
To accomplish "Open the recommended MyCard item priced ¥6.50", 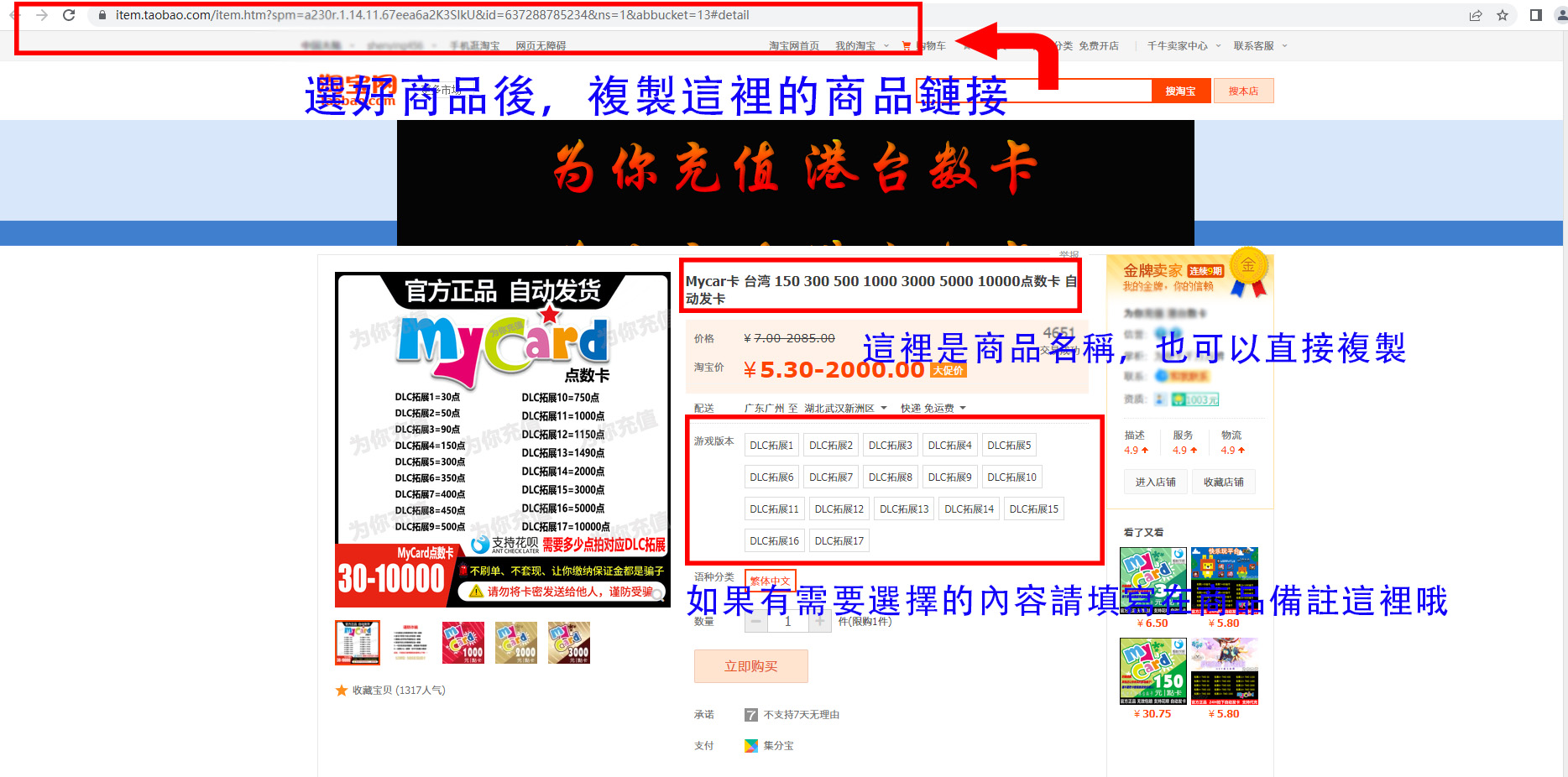I will (1152, 581).
